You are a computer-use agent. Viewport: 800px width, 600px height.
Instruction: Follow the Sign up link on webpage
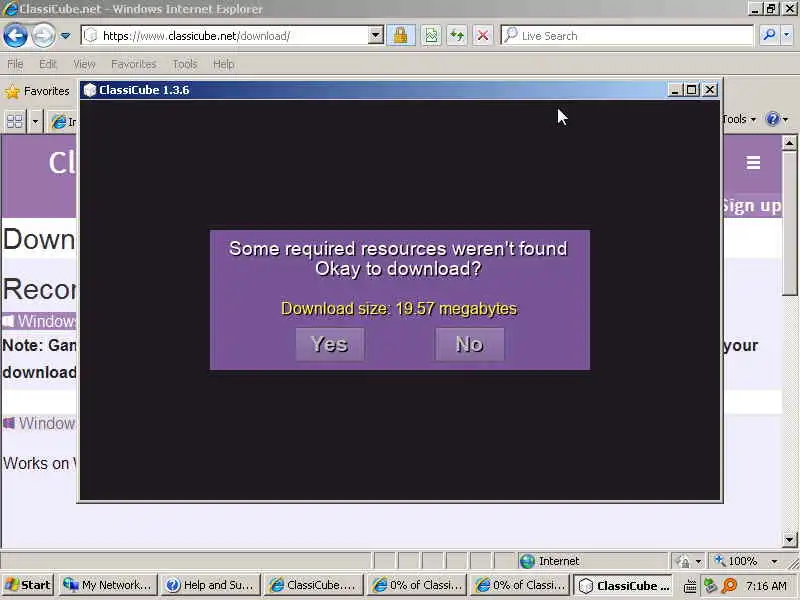tap(752, 206)
